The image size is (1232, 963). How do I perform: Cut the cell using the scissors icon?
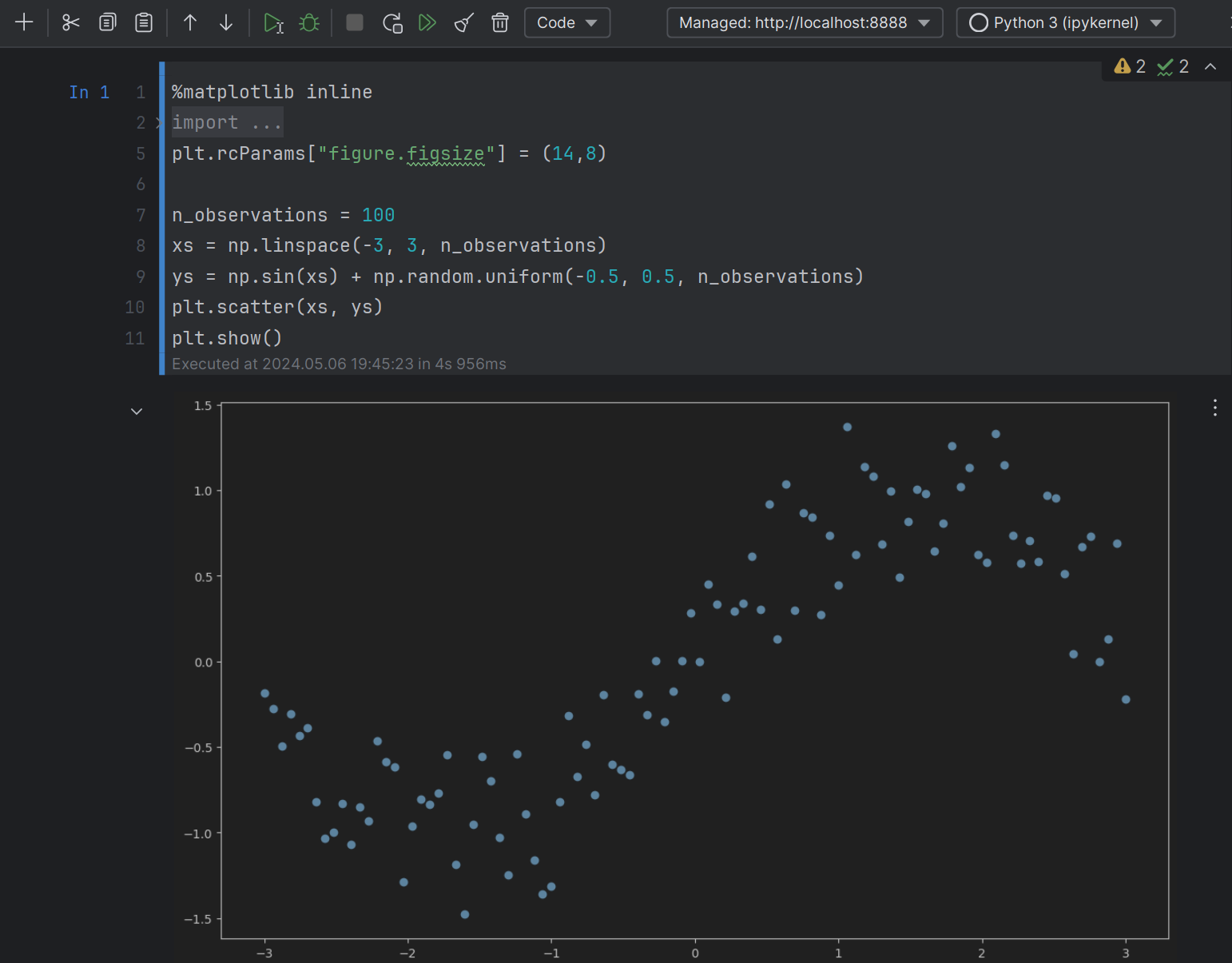coord(71,22)
